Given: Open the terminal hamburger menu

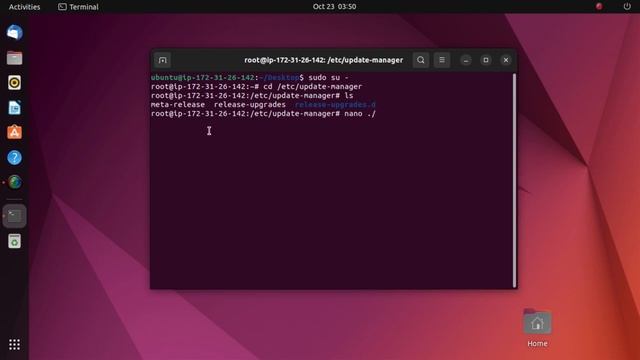Looking at the screenshot, I should [442, 60].
